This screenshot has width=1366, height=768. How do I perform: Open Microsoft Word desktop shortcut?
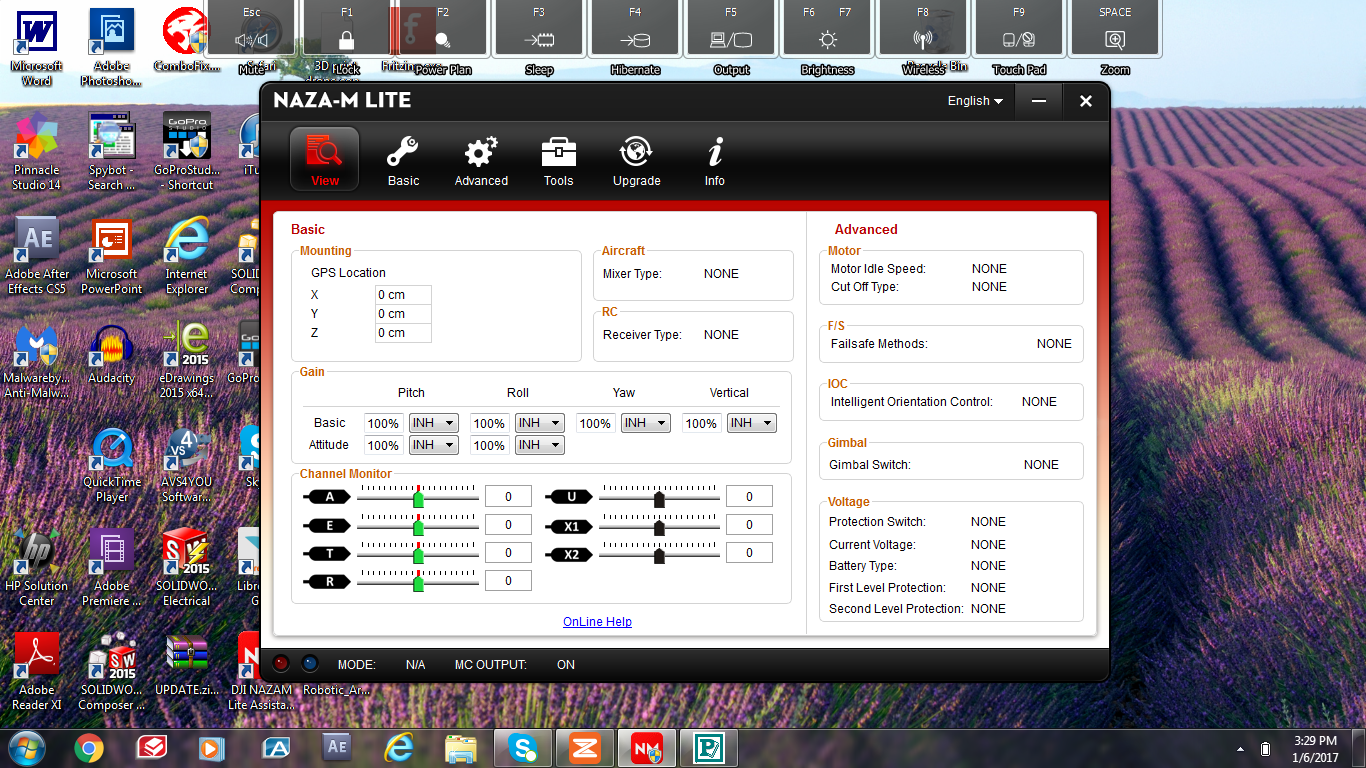tap(37, 47)
